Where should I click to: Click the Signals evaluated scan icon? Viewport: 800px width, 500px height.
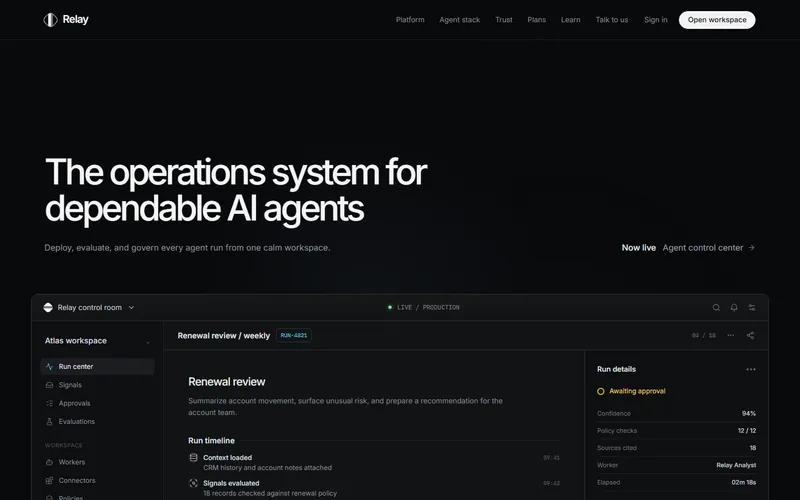coord(193,483)
